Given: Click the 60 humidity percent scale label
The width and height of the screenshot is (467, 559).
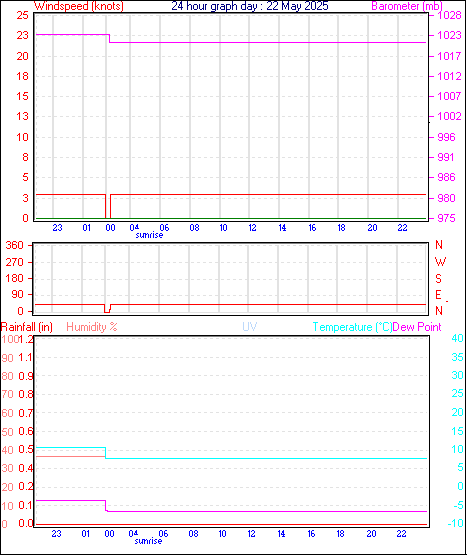Looking at the screenshot, I should pos(8,413).
